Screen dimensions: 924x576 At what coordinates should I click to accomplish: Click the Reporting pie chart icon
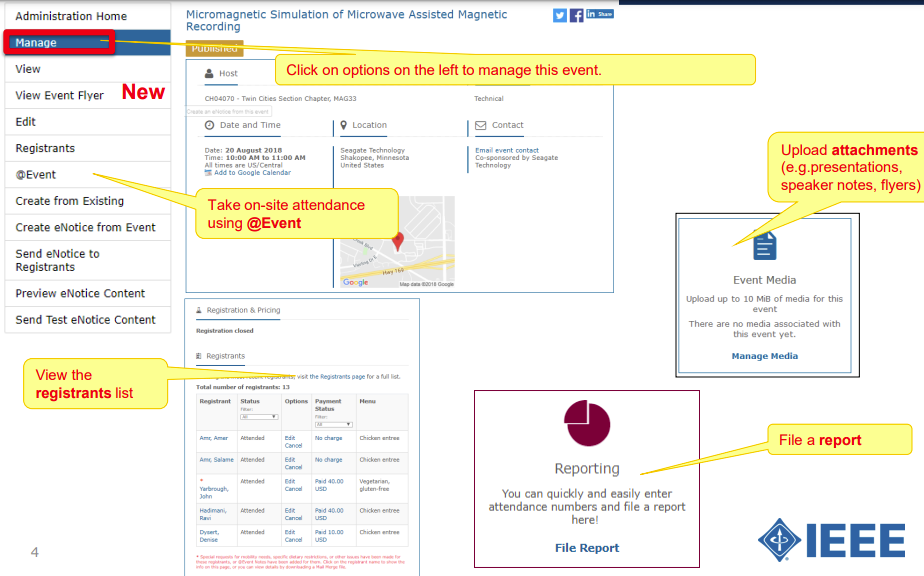[x=587, y=423]
